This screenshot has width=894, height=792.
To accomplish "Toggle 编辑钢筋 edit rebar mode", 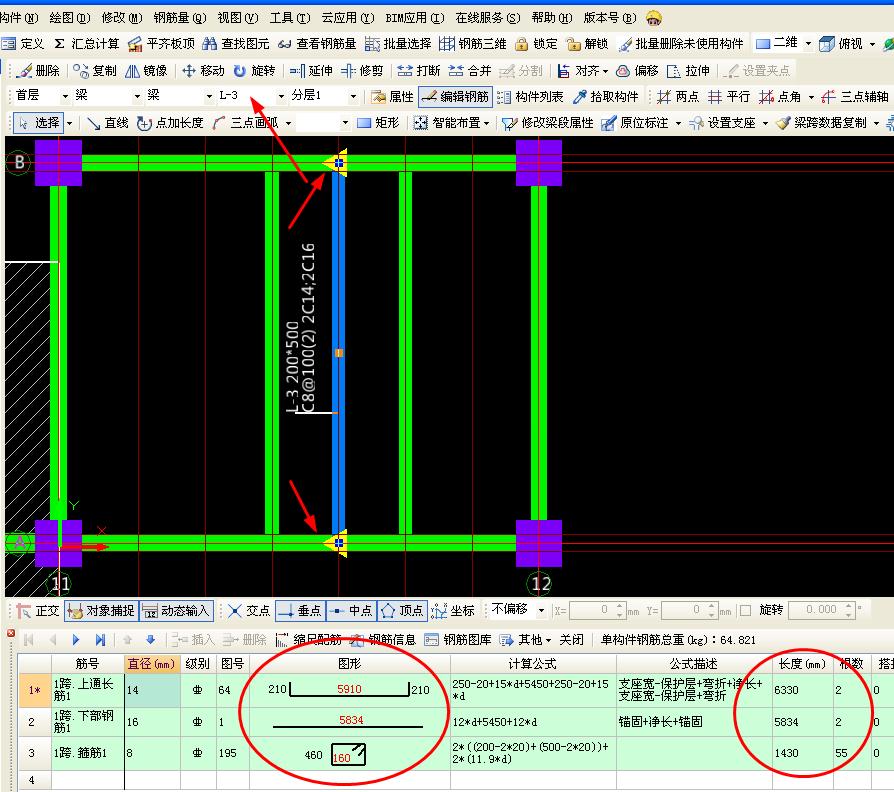I will [455, 97].
